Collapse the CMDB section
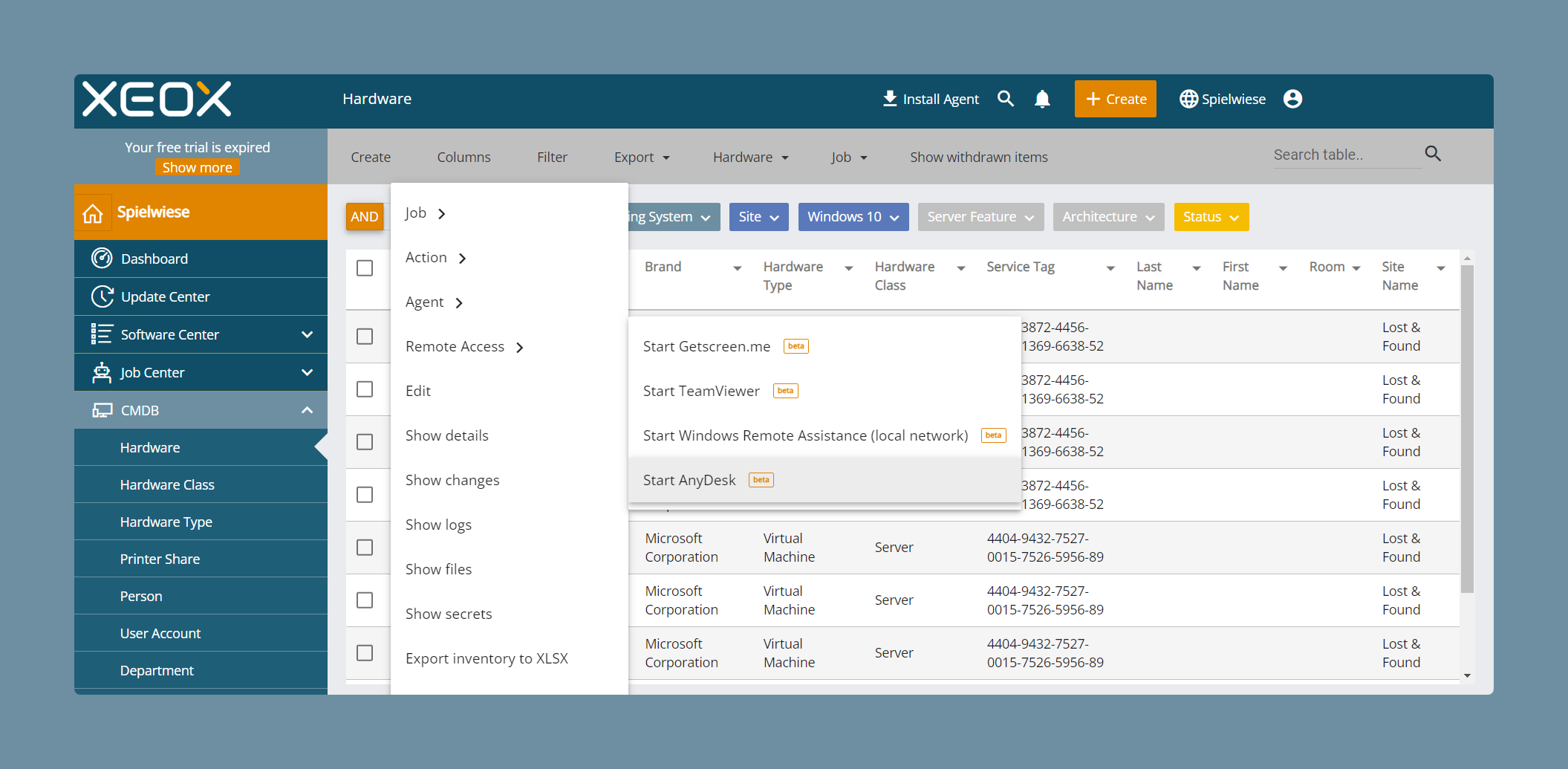This screenshot has height=769, width=1568. [307, 410]
